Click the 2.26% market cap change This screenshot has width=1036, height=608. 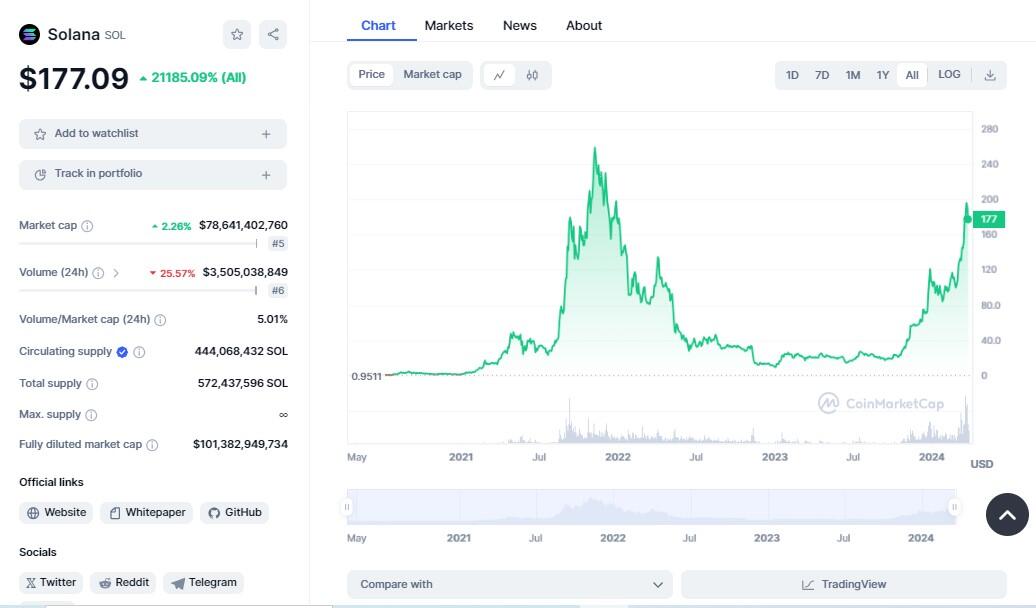click(x=172, y=226)
